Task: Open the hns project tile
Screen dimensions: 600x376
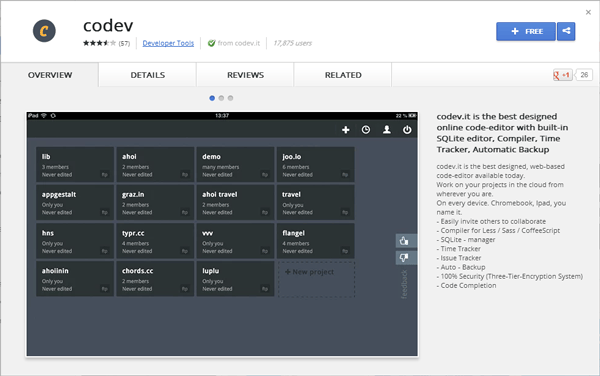Action: coord(75,241)
